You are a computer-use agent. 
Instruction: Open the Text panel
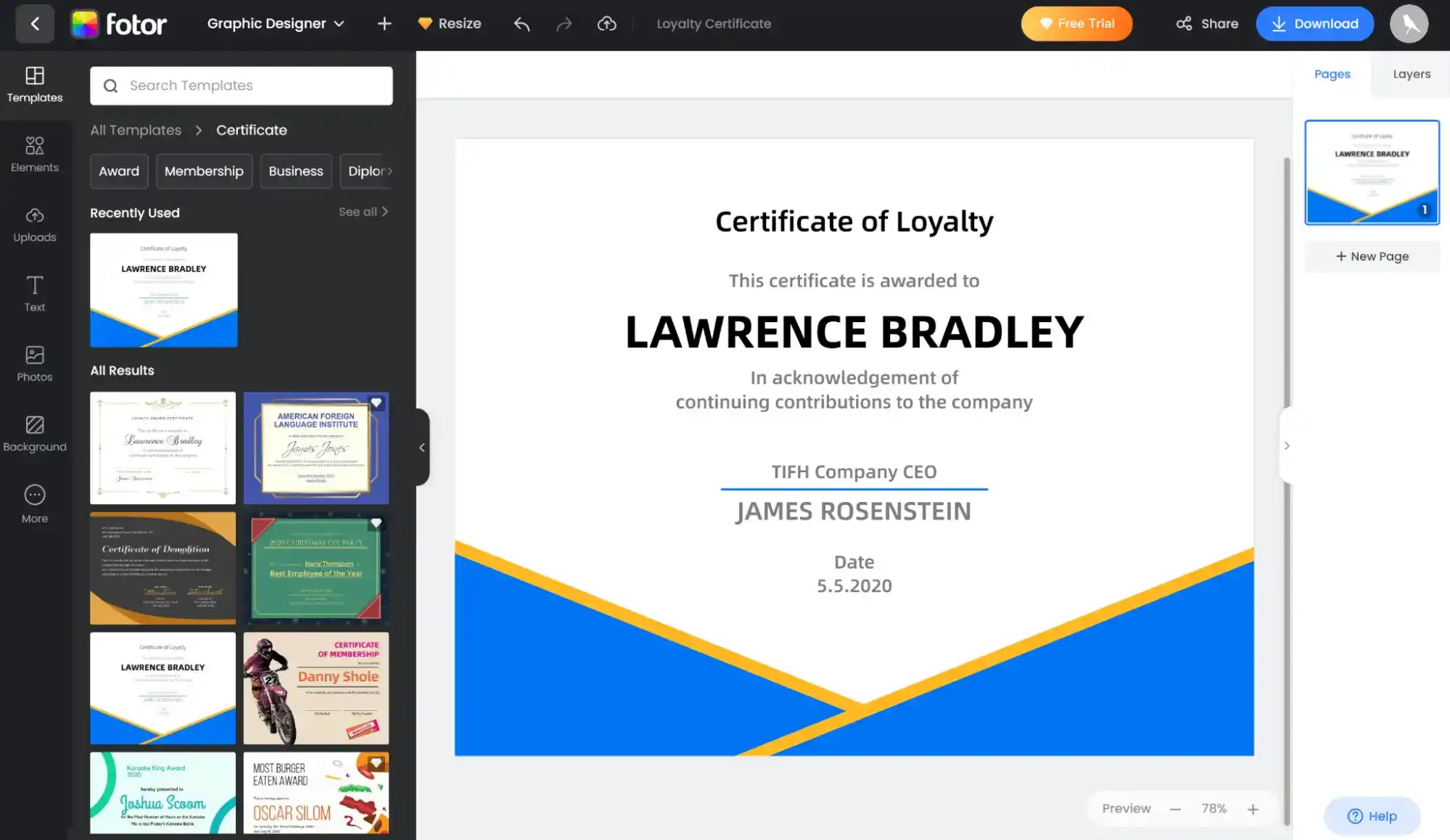coord(34,292)
